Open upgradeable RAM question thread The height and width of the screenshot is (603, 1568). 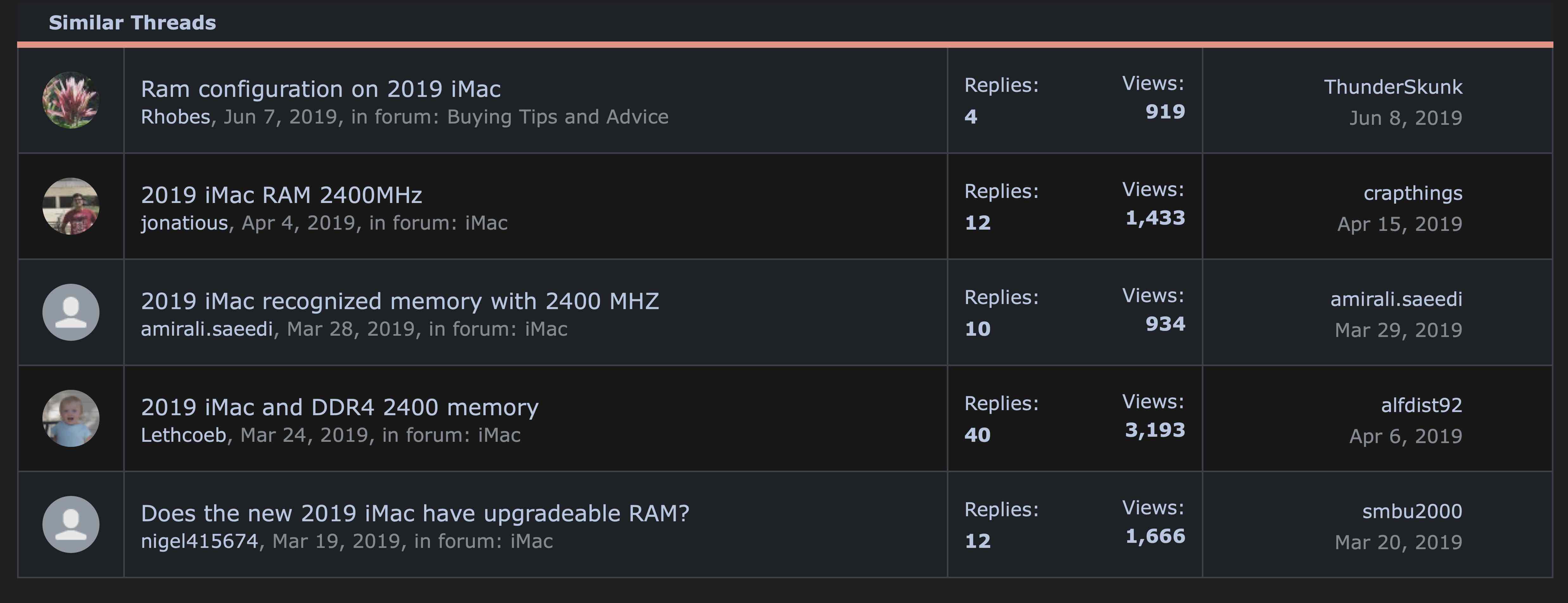point(415,514)
